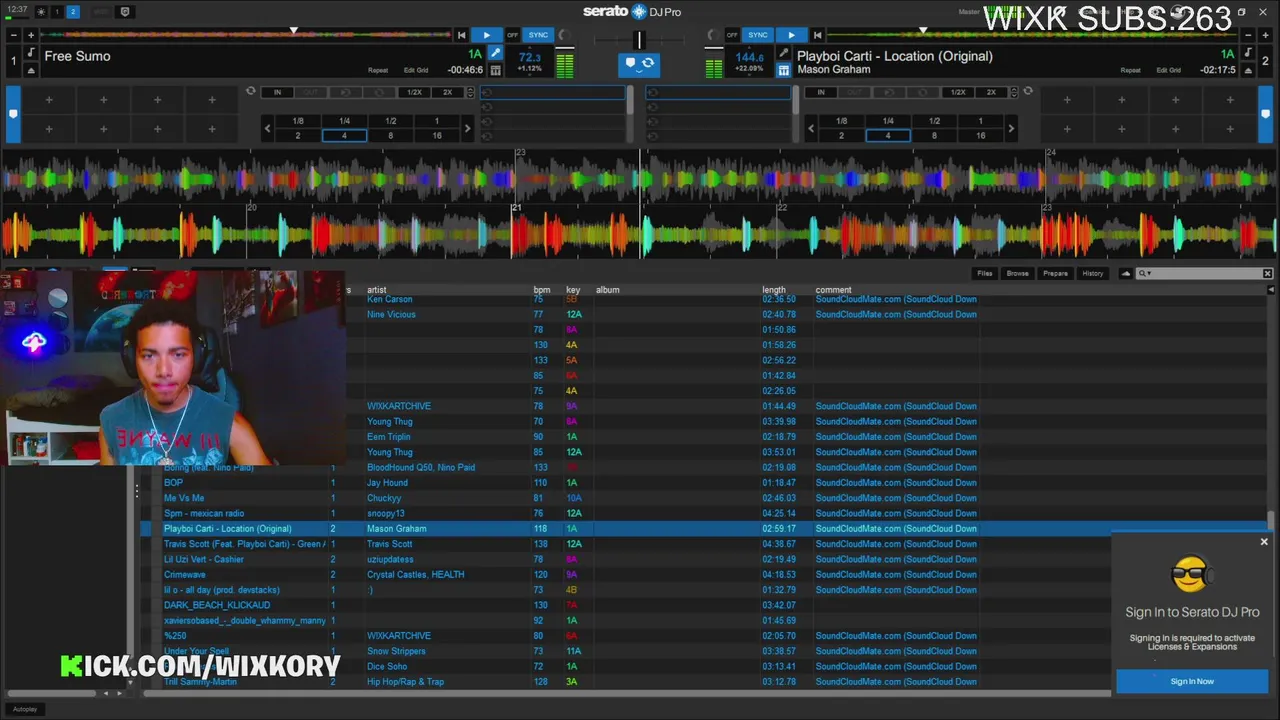Open the Prepare panel
This screenshot has height=720, width=1280.
click(x=1055, y=273)
